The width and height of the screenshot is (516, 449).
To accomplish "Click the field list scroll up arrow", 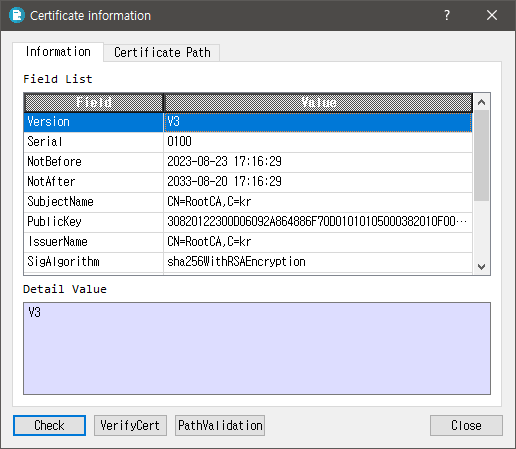I will pyautogui.click(x=481, y=102).
